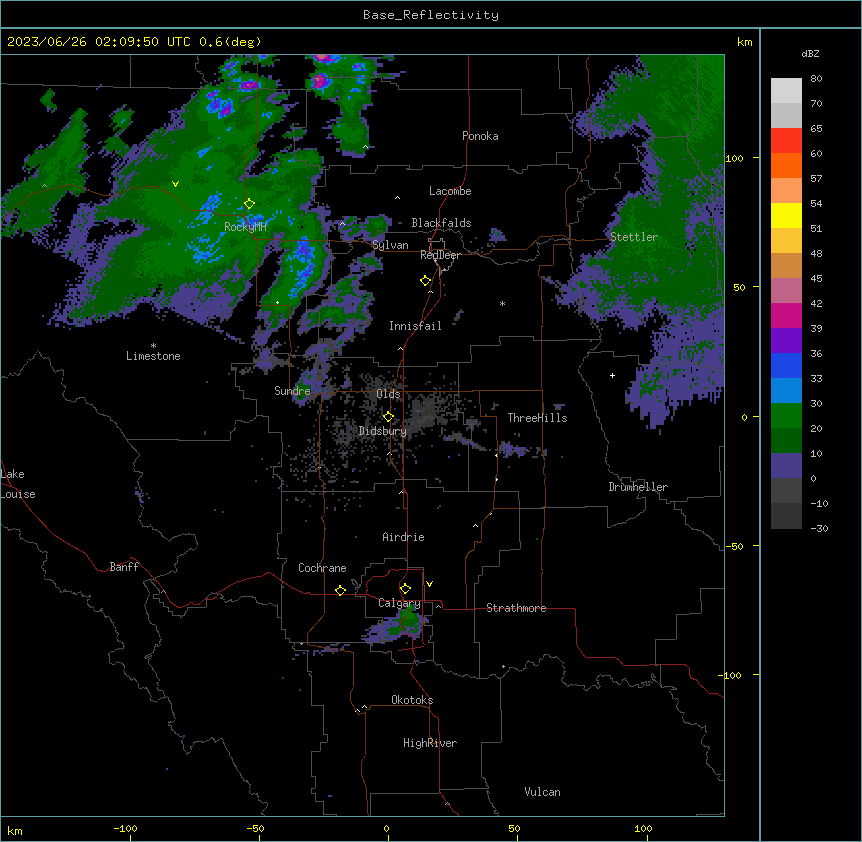This screenshot has width=862, height=842.
Task: Click the Drumheller label
Action: 638,487
